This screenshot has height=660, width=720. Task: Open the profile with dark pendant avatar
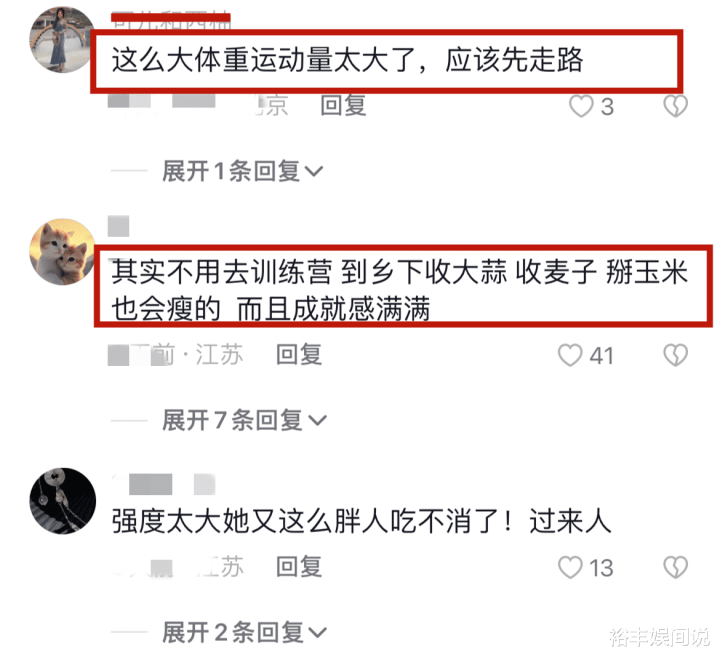coord(63,501)
